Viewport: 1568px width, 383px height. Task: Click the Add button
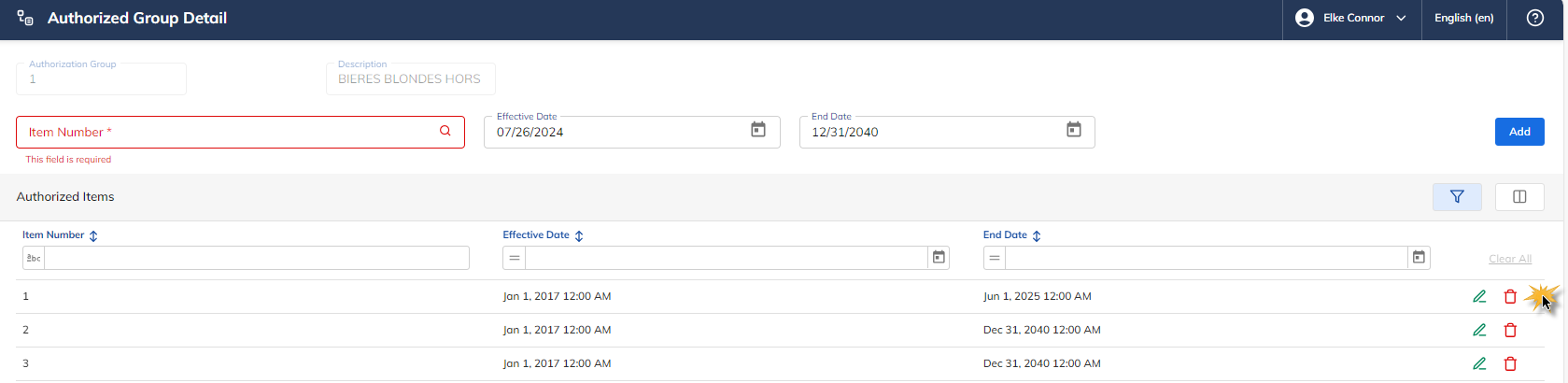1519,132
